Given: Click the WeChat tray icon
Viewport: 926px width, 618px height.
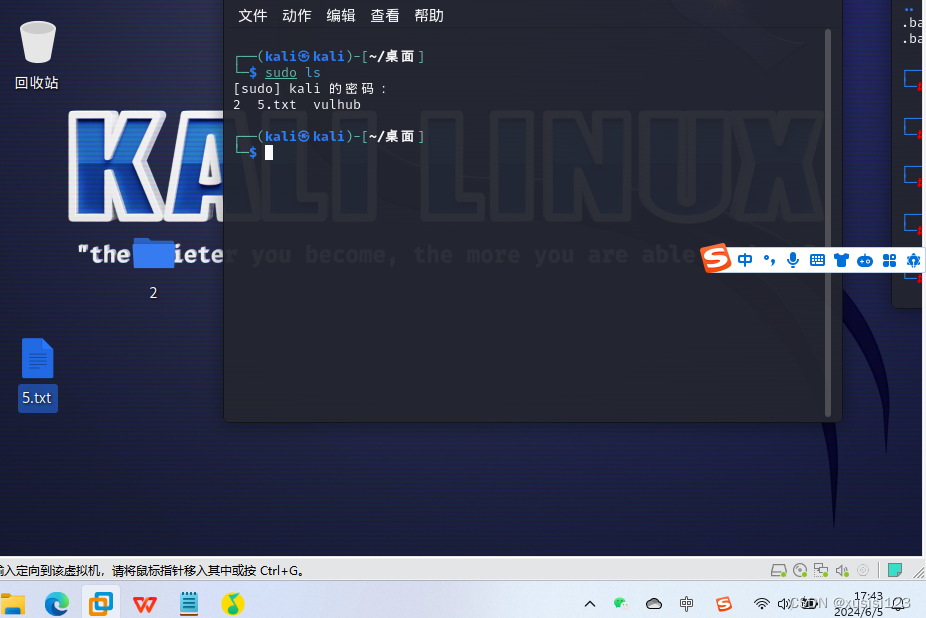Looking at the screenshot, I should coord(620,603).
